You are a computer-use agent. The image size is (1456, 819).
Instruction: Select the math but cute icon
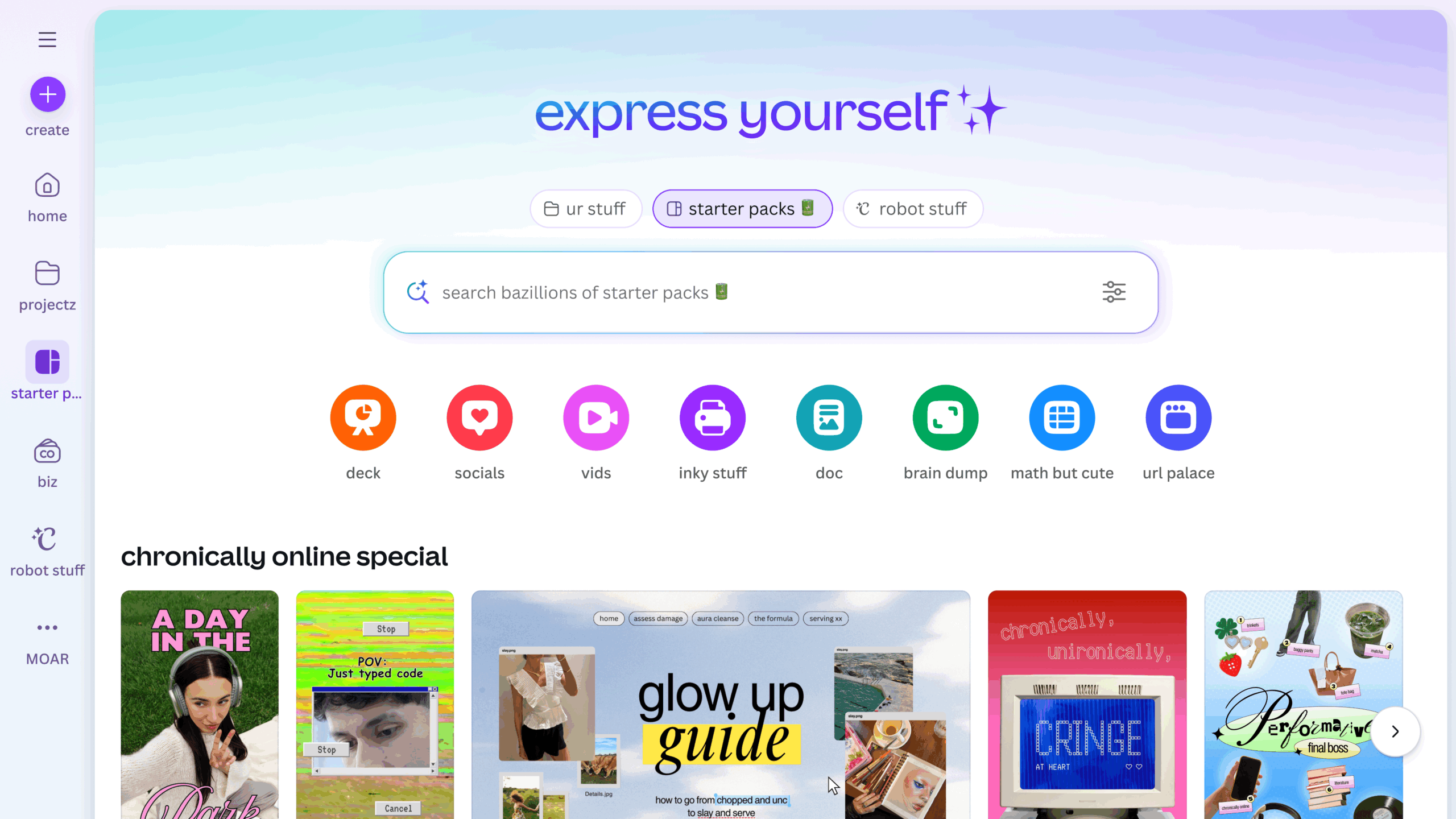pyautogui.click(x=1062, y=418)
